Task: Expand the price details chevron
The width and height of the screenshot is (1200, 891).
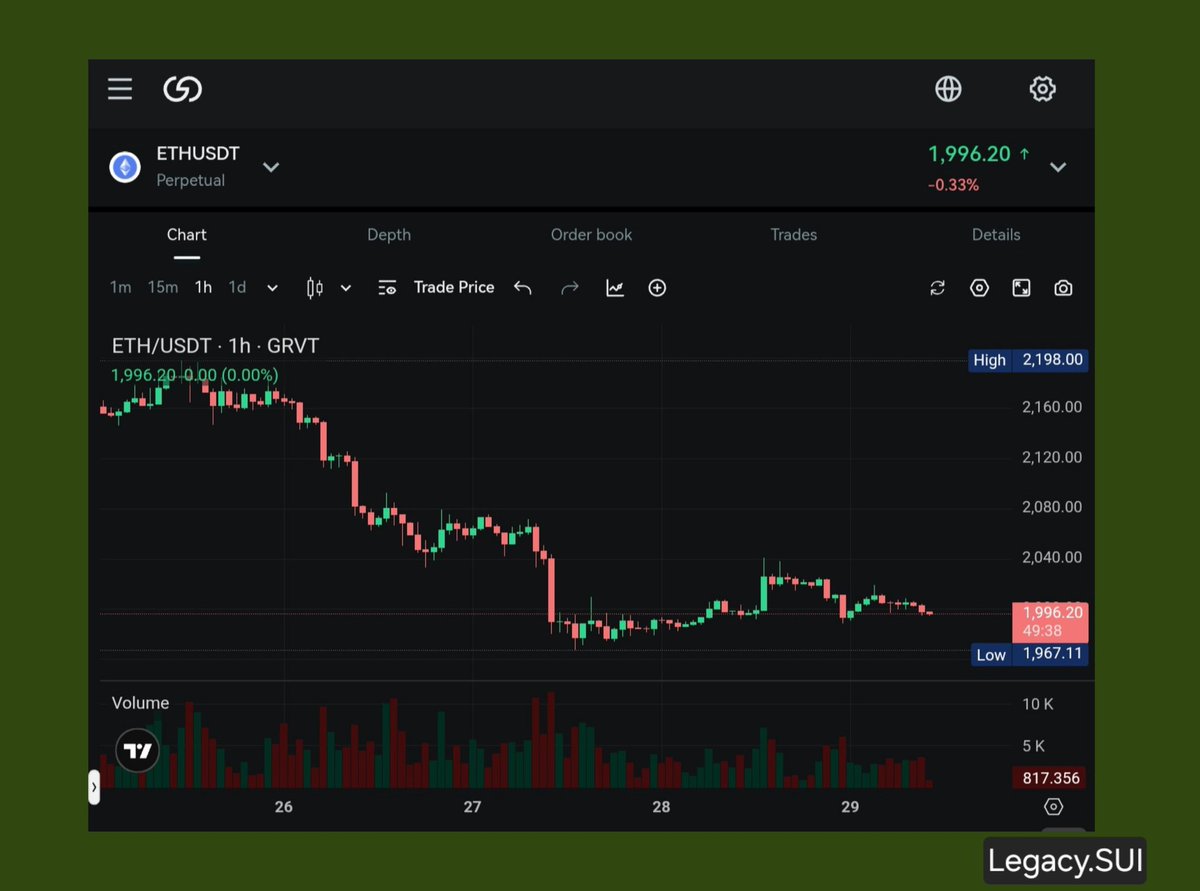Action: [1058, 167]
